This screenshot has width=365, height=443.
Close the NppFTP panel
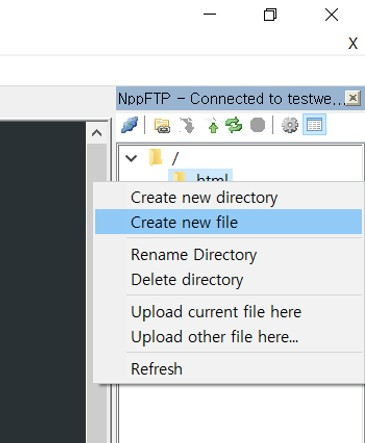point(353,98)
